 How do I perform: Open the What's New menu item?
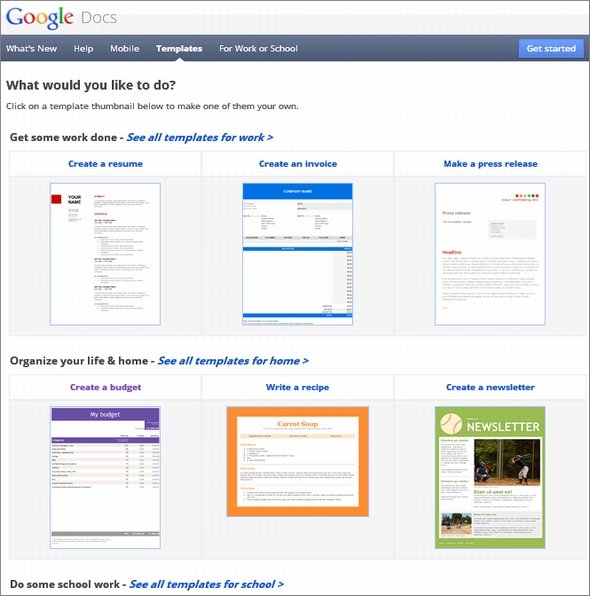tap(31, 49)
